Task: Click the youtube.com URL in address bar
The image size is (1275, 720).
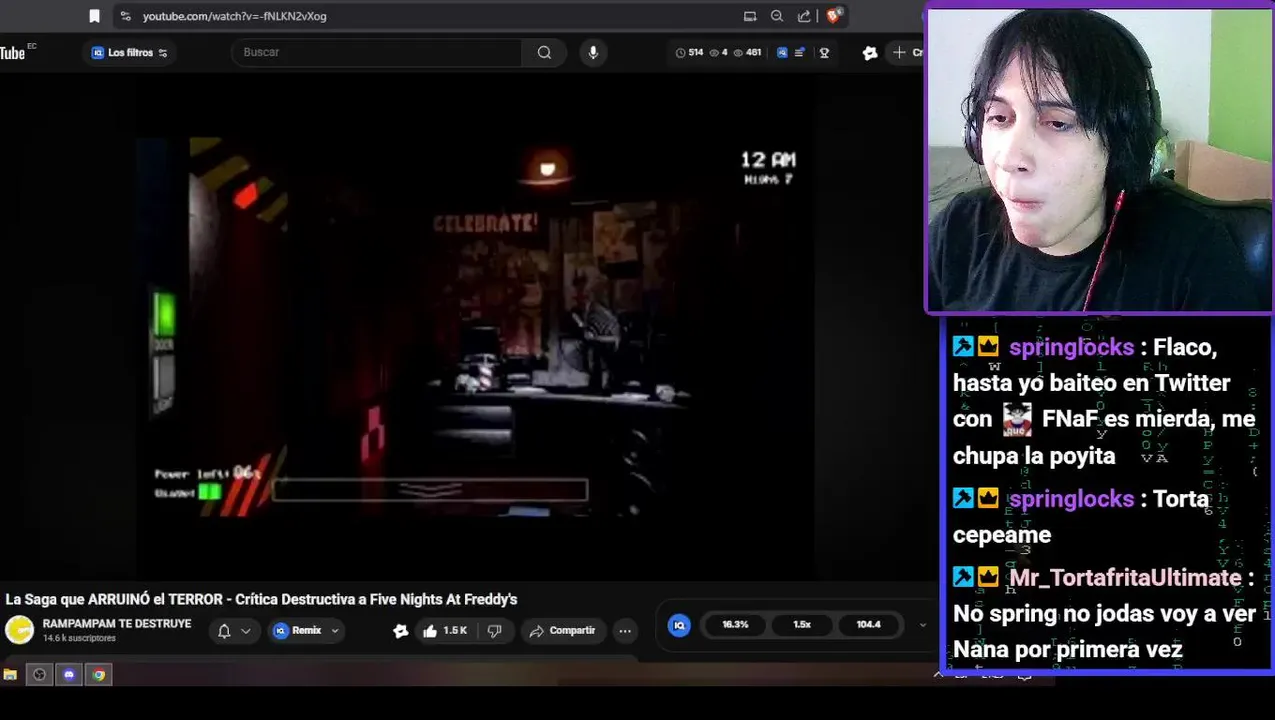Action: click(234, 16)
